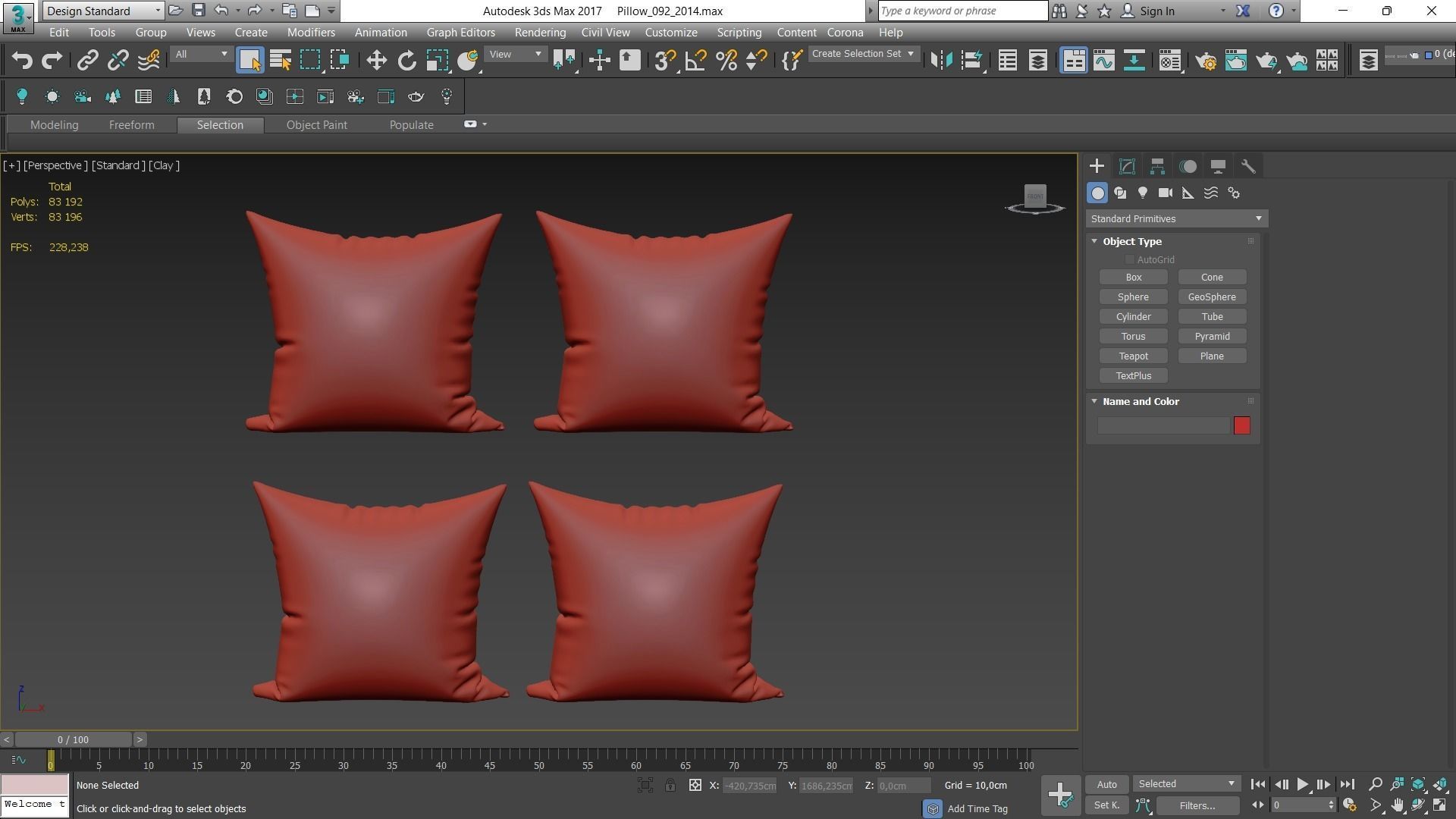Toggle Set Key mode button
This screenshot has width=1456, height=819.
(x=1106, y=805)
